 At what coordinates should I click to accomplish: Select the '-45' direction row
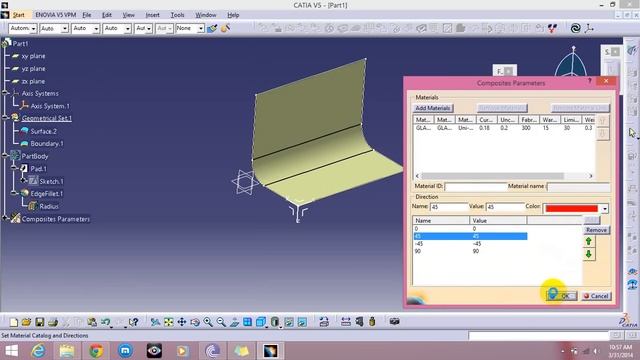(x=470, y=244)
